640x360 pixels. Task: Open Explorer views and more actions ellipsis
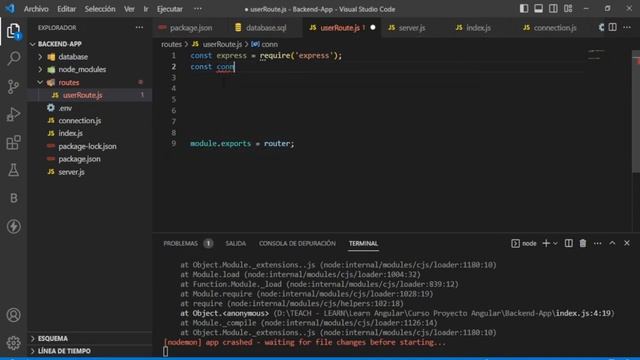[139, 27]
